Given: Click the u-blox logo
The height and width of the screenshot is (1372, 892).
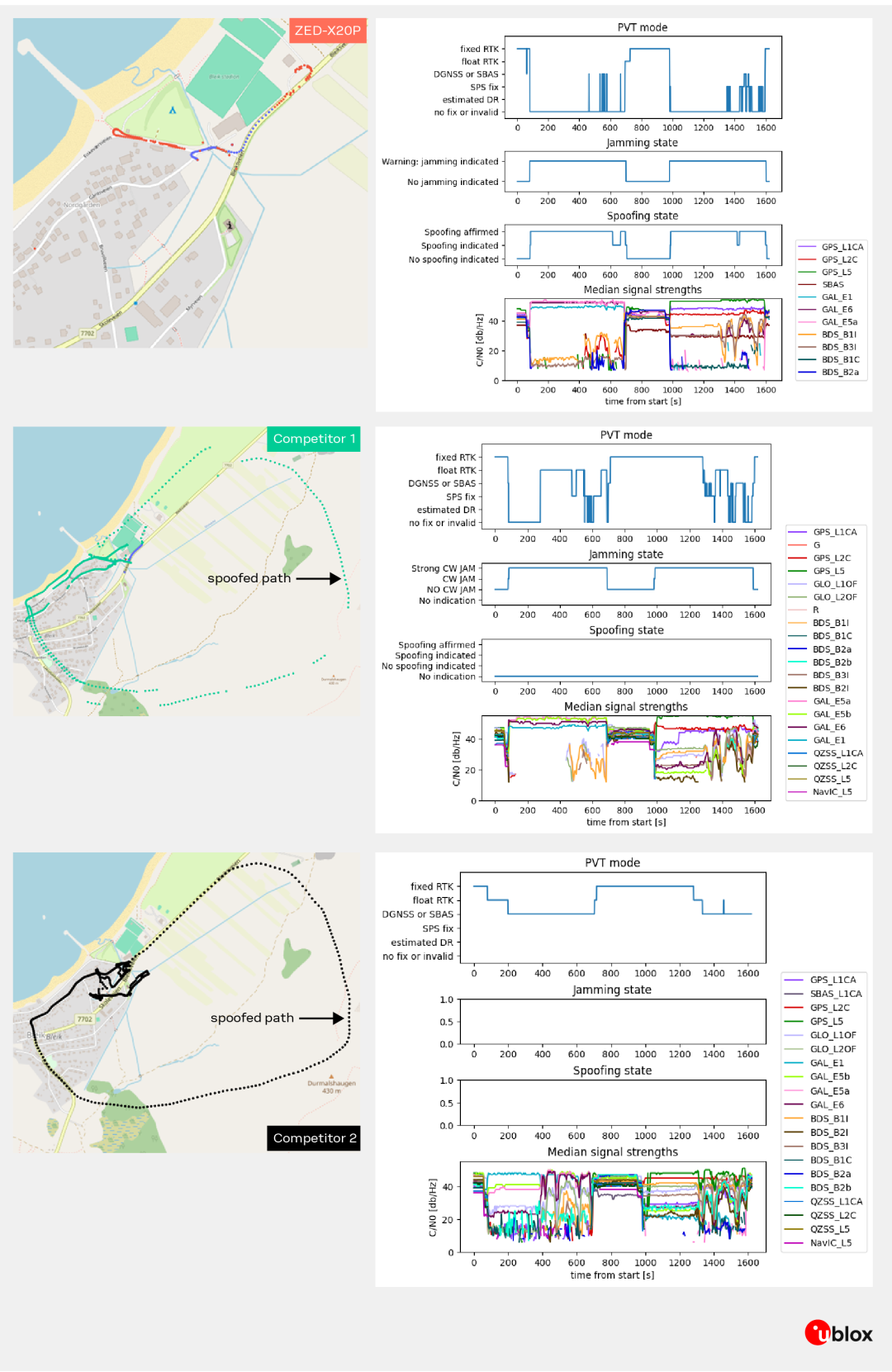Looking at the screenshot, I should 838,1333.
